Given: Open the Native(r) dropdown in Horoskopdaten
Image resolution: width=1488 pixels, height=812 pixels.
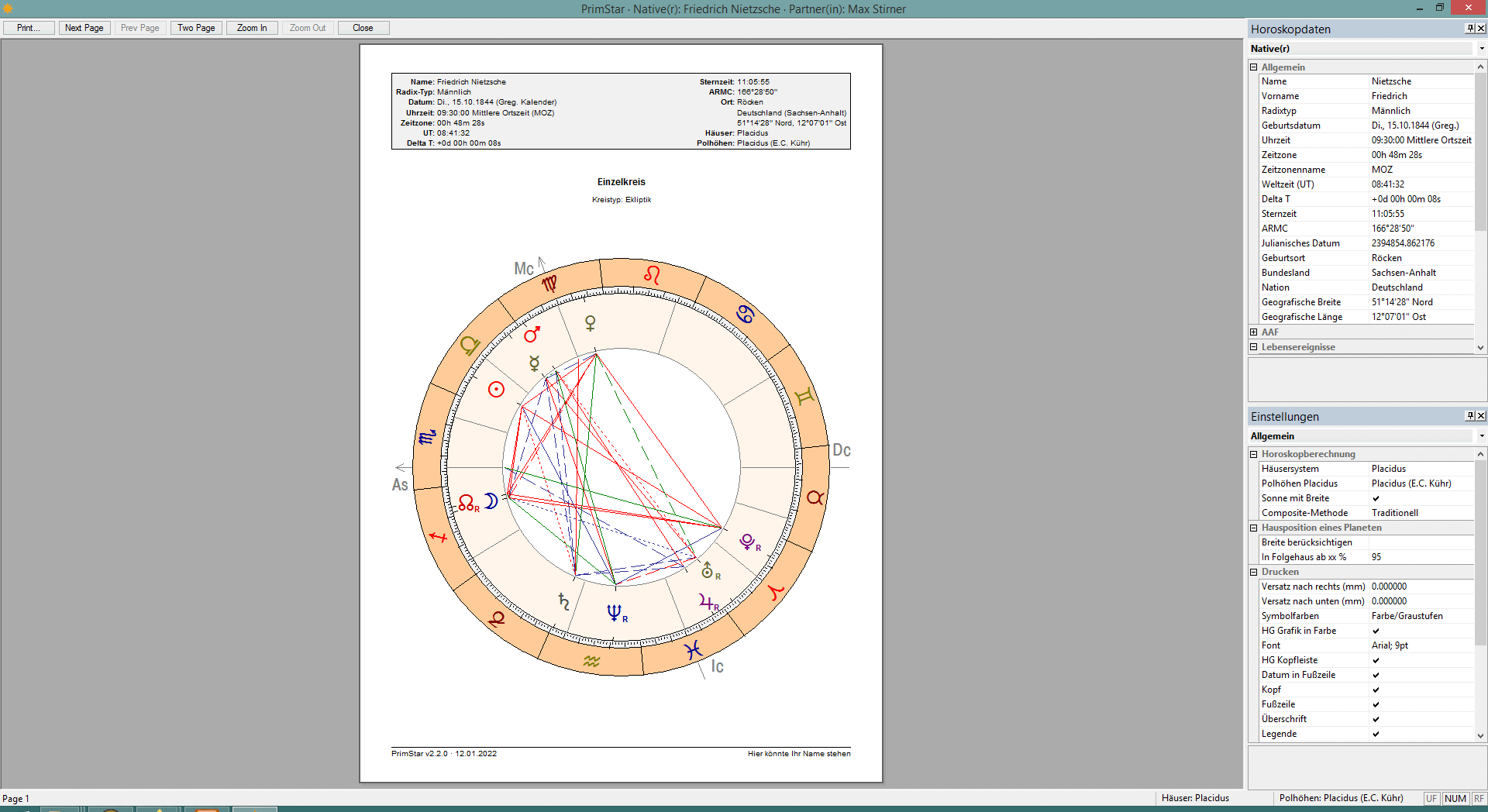Looking at the screenshot, I should coord(1481,49).
